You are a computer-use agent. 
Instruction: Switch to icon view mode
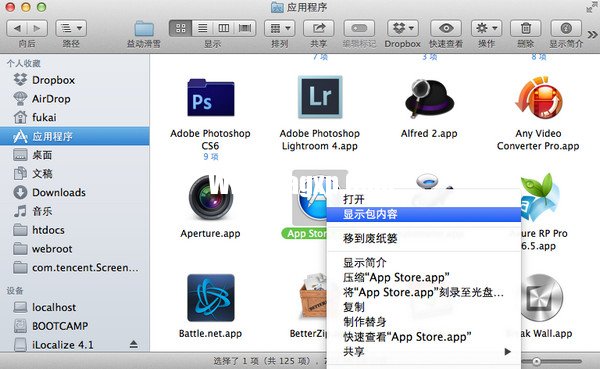[181, 28]
